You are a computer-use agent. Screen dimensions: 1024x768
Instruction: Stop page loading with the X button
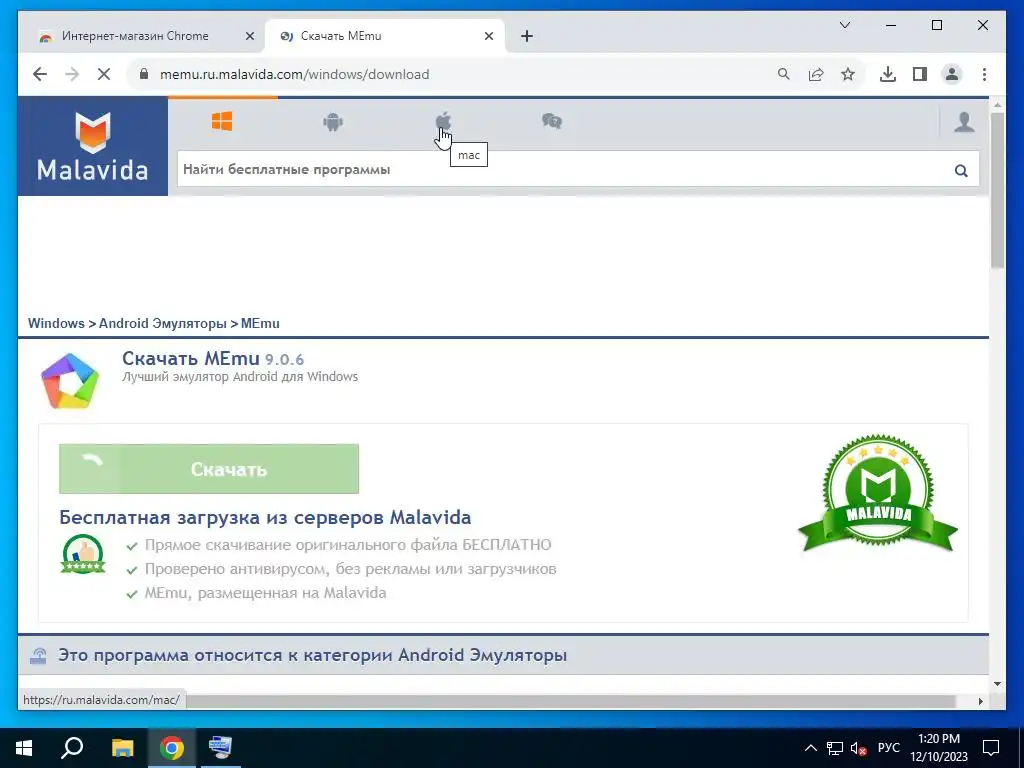pyautogui.click(x=104, y=74)
